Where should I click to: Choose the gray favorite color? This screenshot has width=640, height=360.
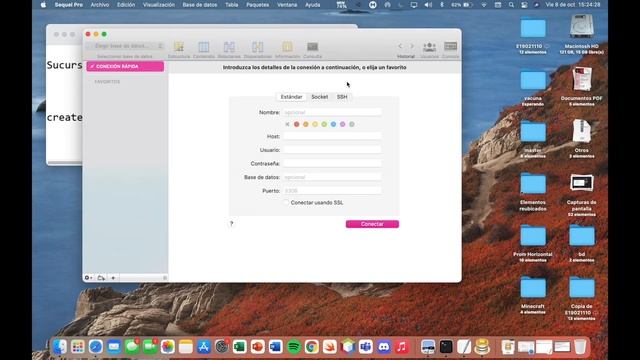(x=352, y=124)
